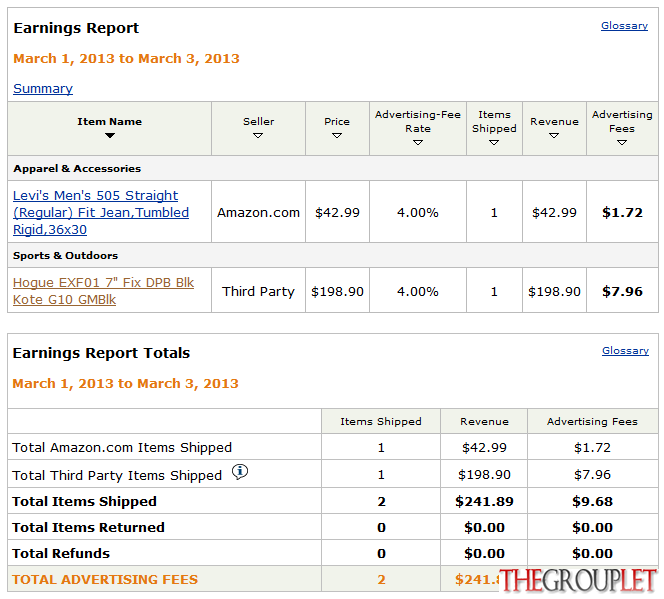Viewport: 664px width, 599px height.
Task: Click the $1.72 advertising fee in Levi's row
Action: tap(622, 213)
